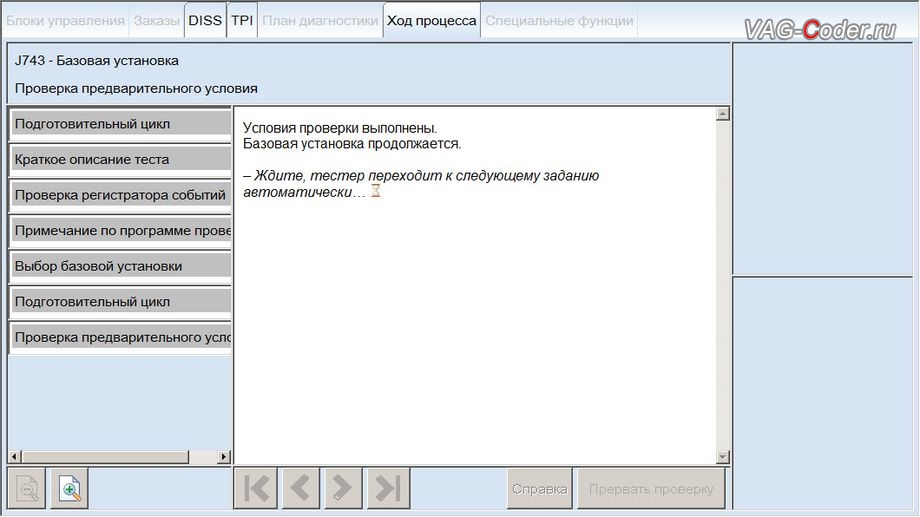Screen dimensions: 920x517
Task: Open the Блоки управления tab
Action: point(65,21)
